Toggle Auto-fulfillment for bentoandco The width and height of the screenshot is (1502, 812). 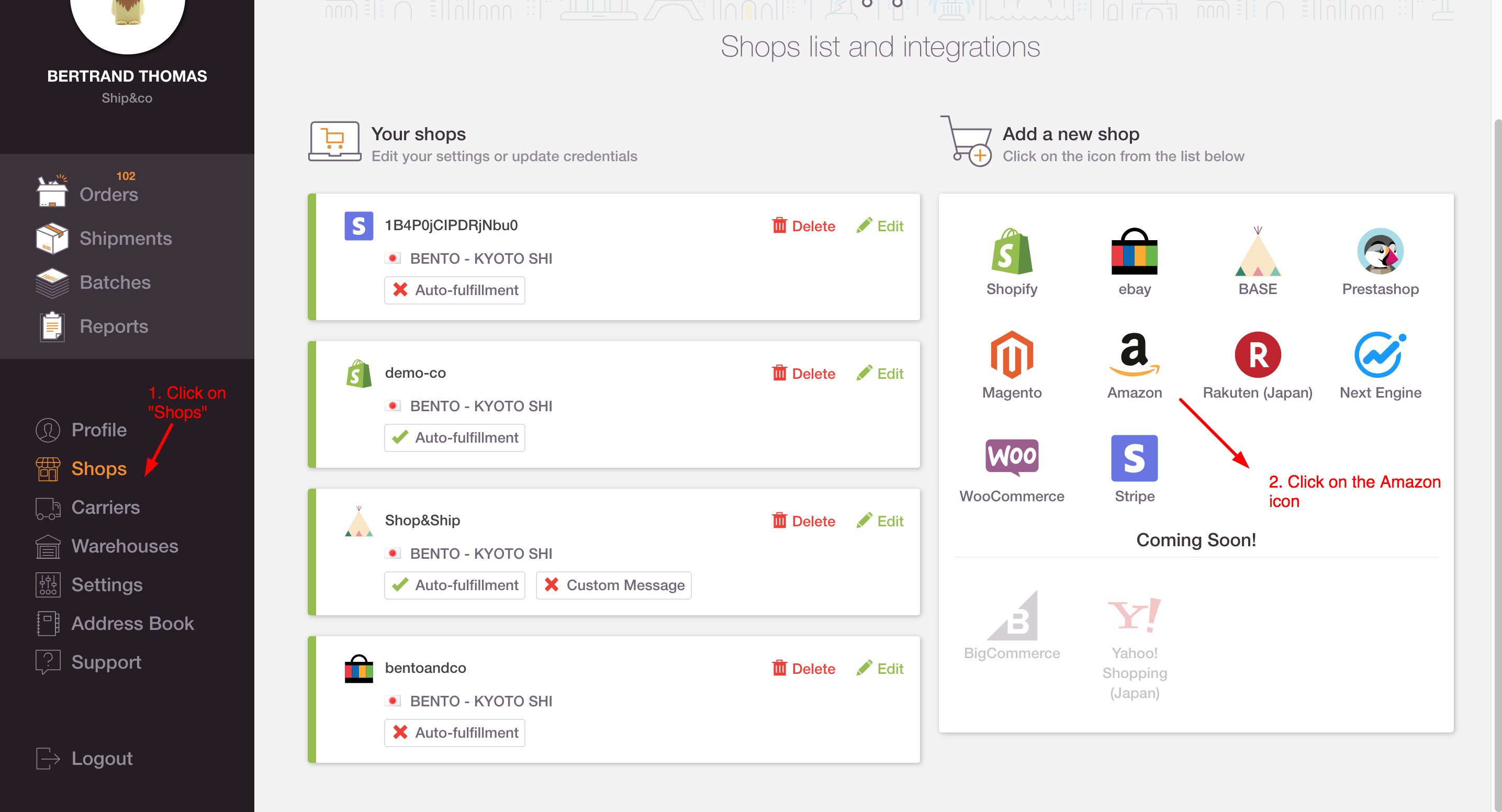(454, 732)
